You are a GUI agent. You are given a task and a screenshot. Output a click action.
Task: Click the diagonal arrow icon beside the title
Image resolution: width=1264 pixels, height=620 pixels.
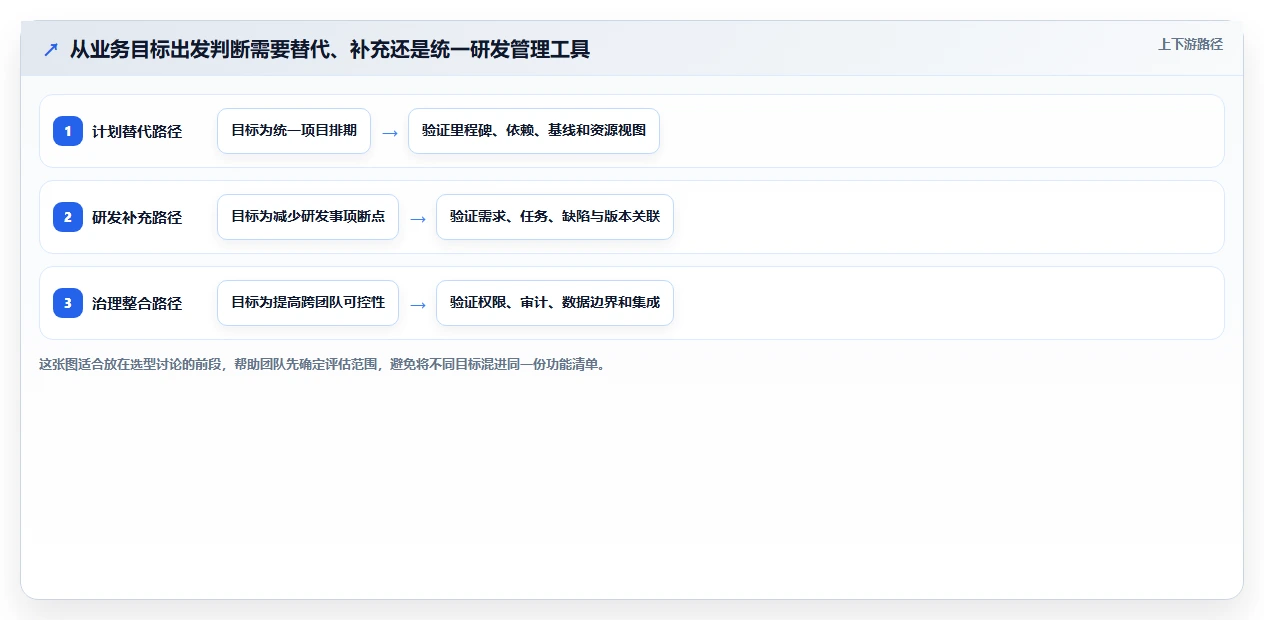(x=51, y=49)
